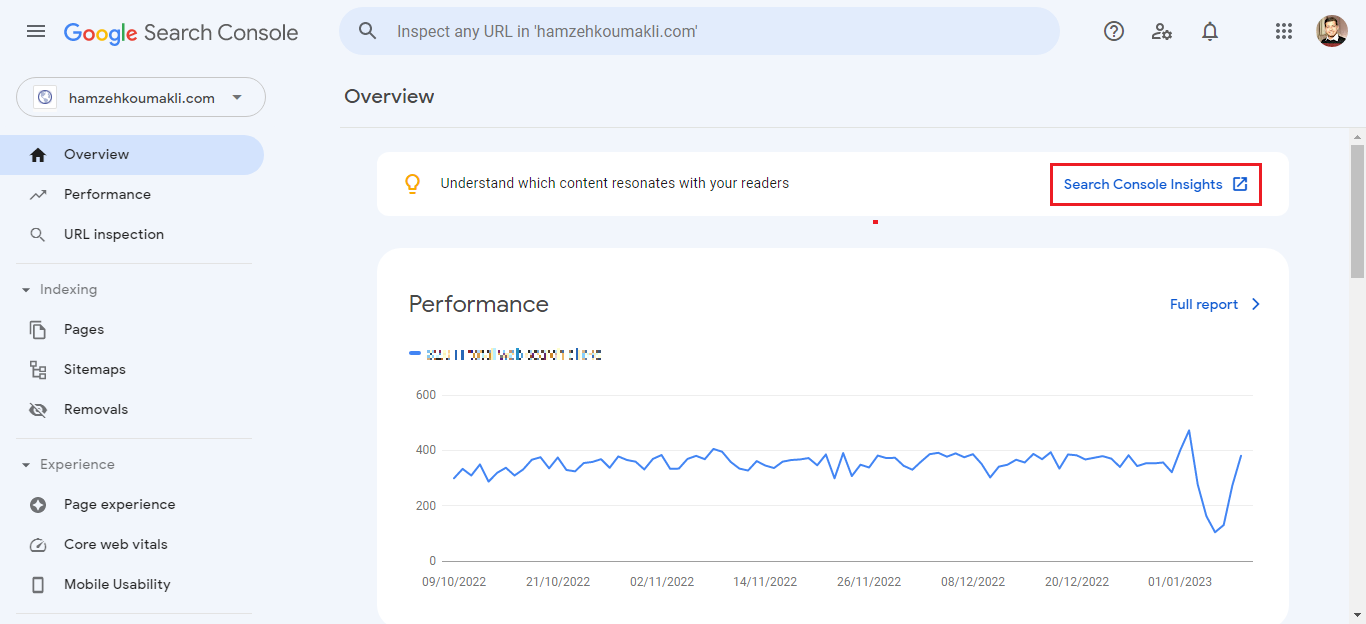
Task: Open the Search Console Insights link
Action: [1155, 185]
